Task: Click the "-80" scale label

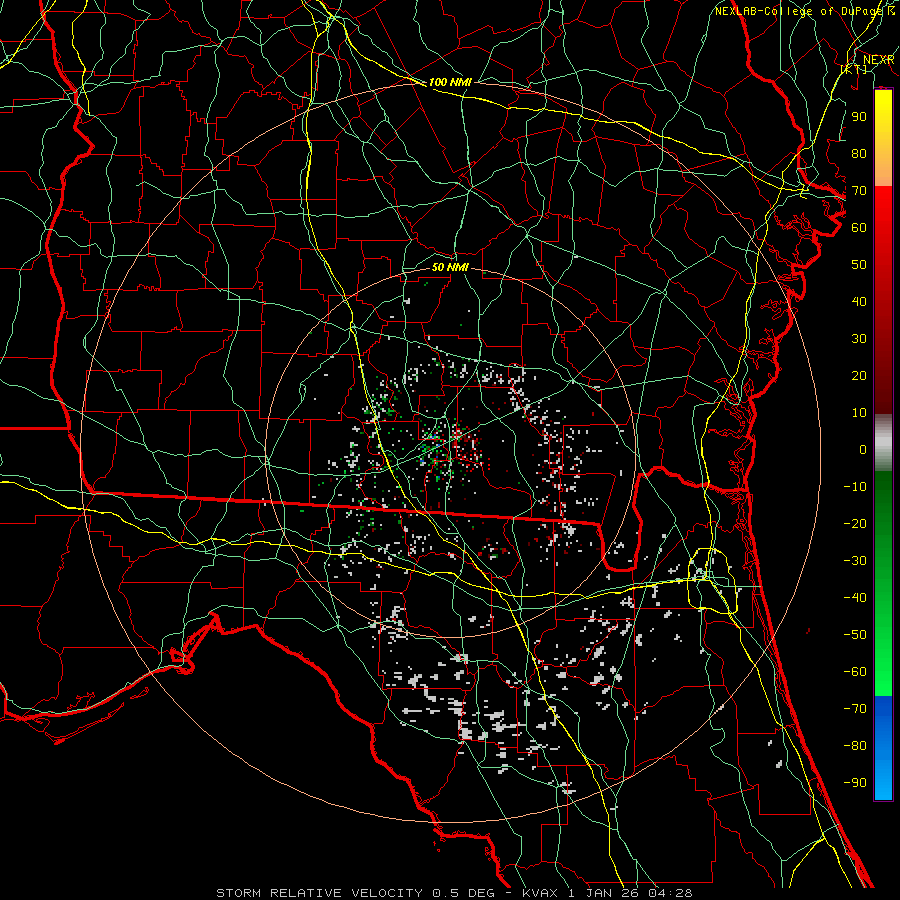Action: point(855,746)
